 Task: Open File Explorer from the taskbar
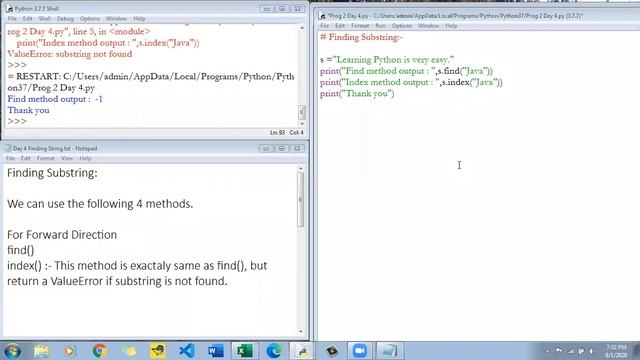41,351
